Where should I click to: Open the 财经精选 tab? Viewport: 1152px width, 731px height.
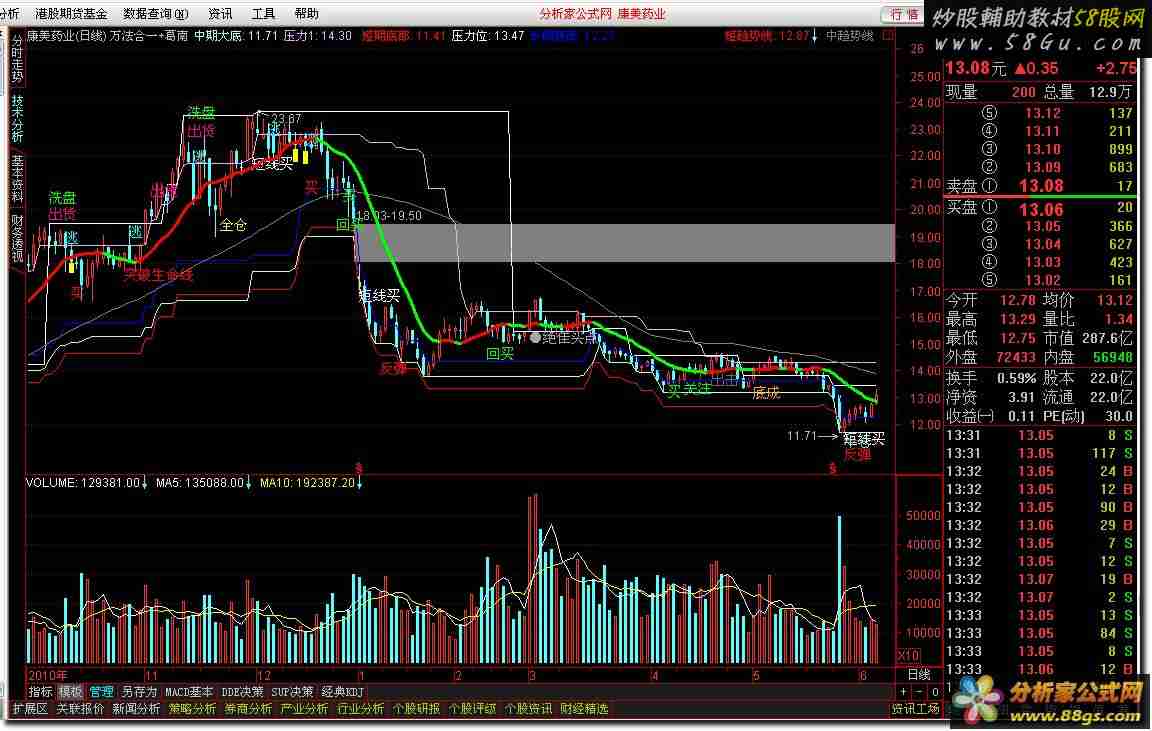pyautogui.click(x=584, y=709)
